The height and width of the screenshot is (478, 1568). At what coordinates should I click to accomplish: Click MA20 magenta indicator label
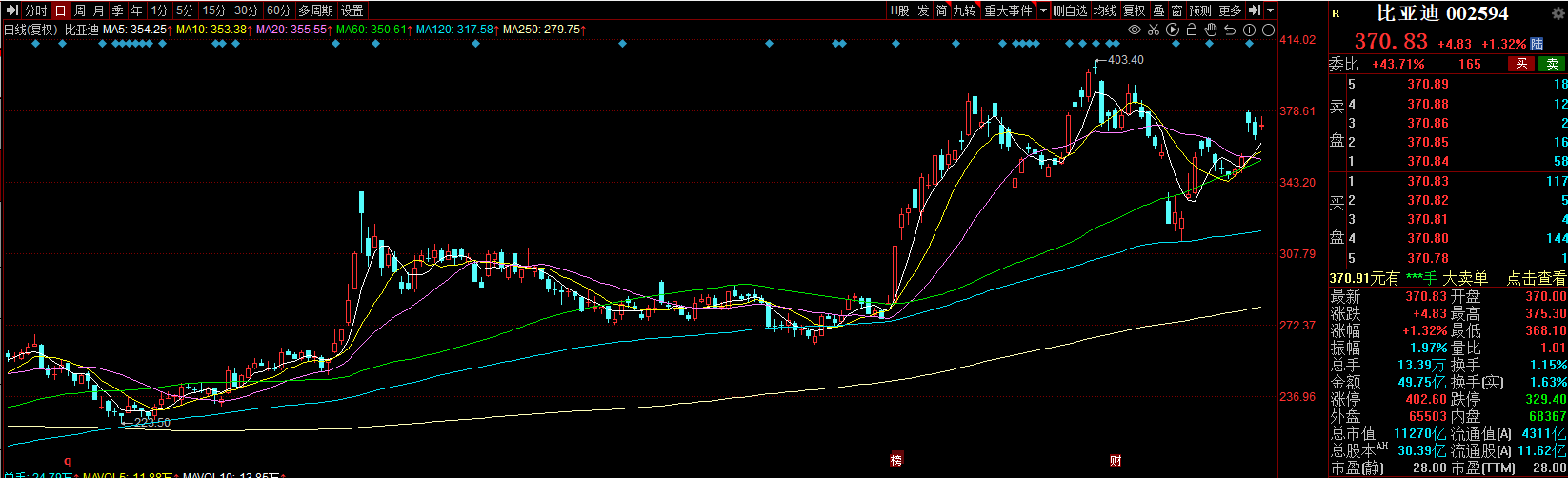pyautogui.click(x=294, y=30)
